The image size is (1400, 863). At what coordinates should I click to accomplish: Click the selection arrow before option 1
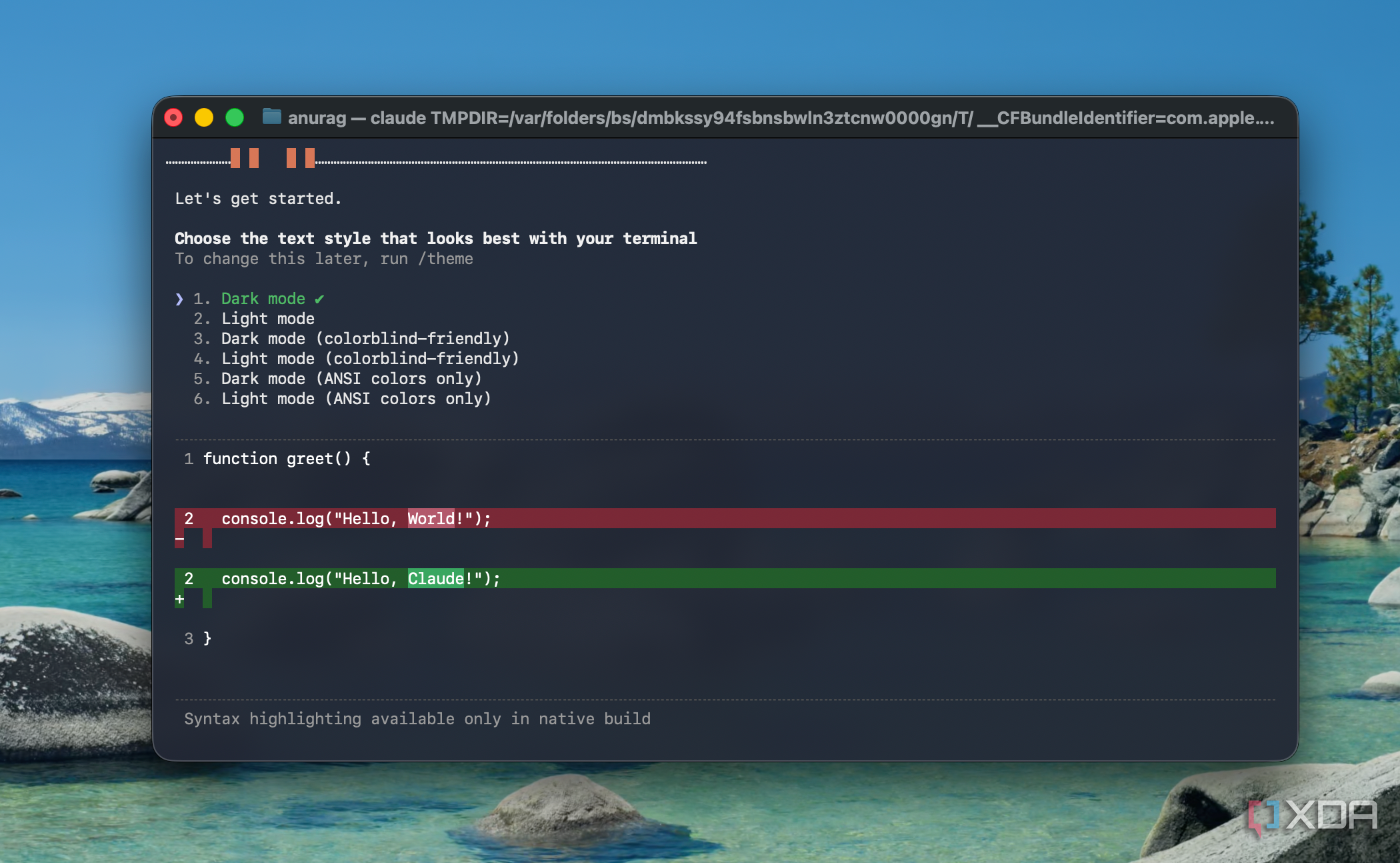tap(179, 299)
